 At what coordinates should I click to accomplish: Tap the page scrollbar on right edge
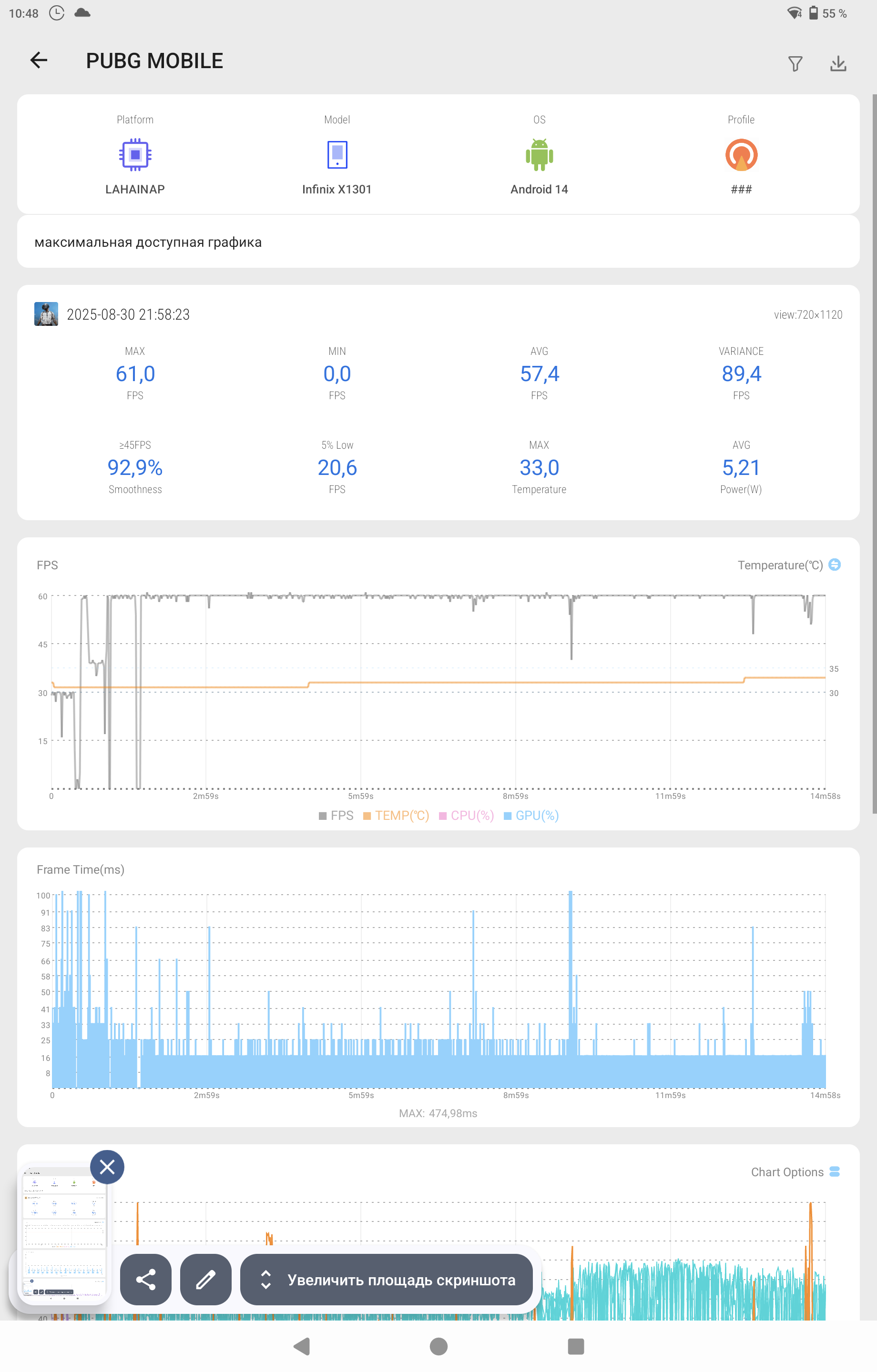[874, 454]
